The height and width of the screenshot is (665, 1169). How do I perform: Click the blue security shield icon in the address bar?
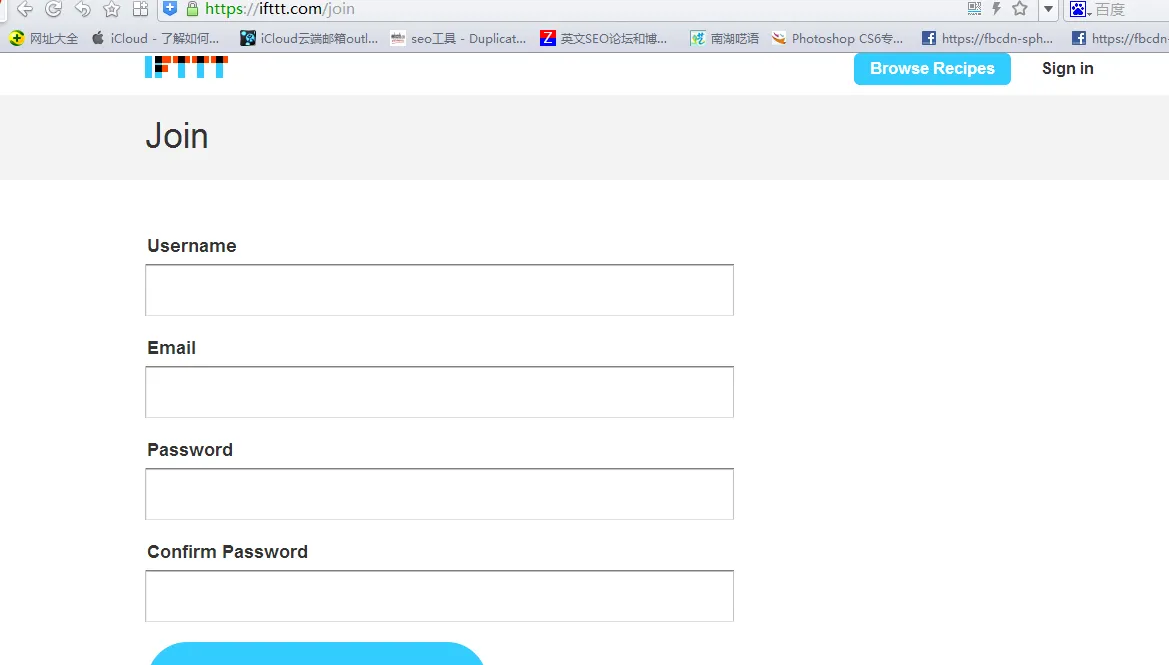pyautogui.click(x=170, y=9)
